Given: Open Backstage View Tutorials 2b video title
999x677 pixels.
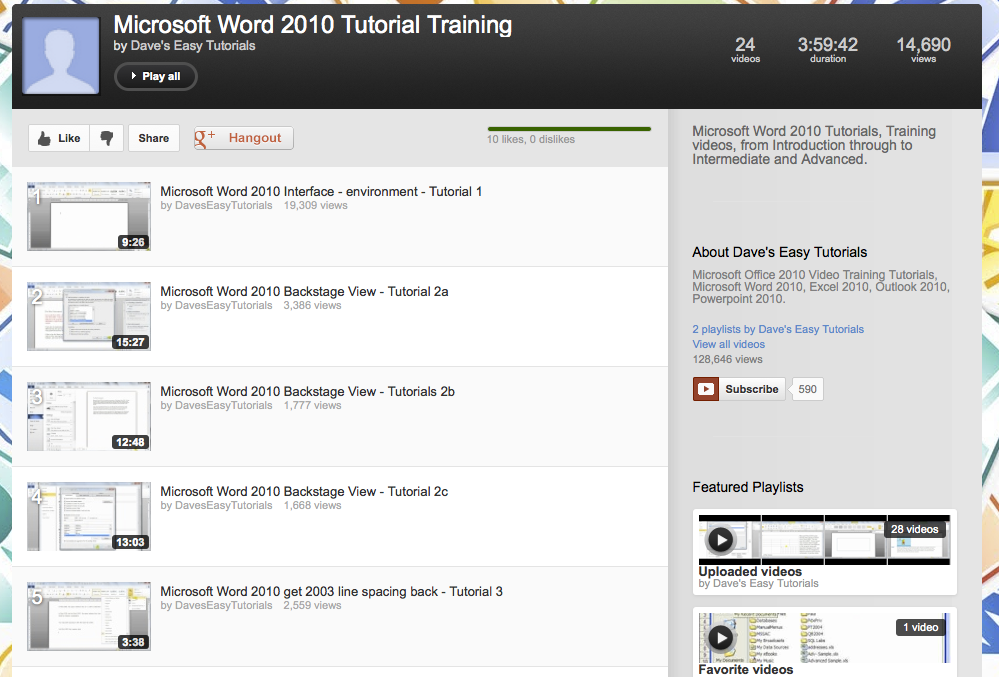Looking at the screenshot, I should (307, 392).
